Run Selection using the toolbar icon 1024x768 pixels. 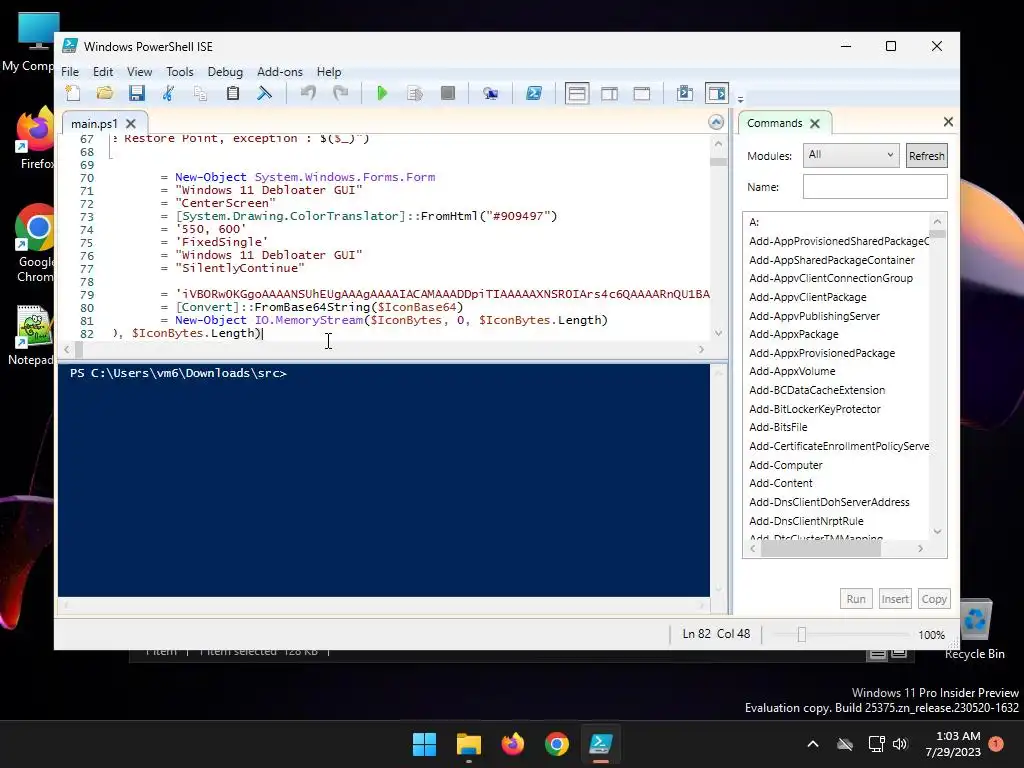[415, 93]
